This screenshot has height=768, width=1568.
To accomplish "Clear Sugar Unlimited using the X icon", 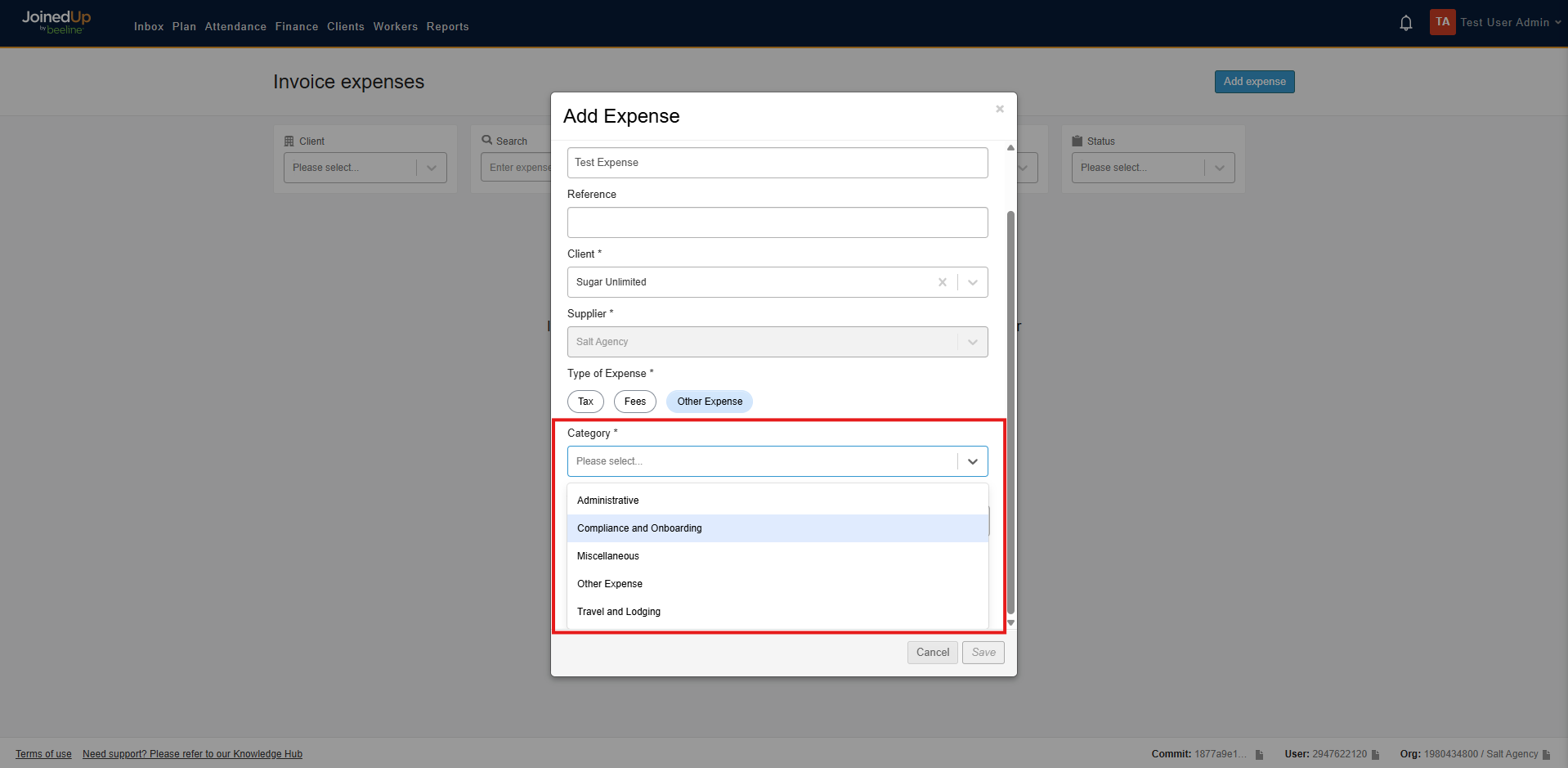I will coord(943,282).
